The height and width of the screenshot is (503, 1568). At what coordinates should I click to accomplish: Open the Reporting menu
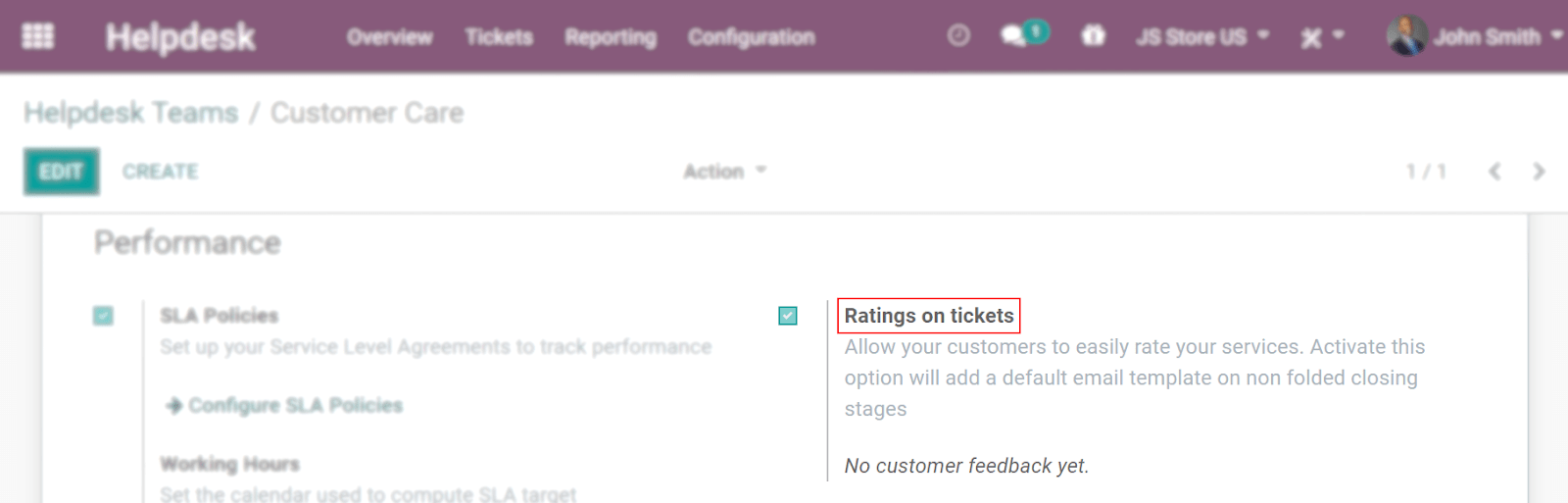[611, 37]
